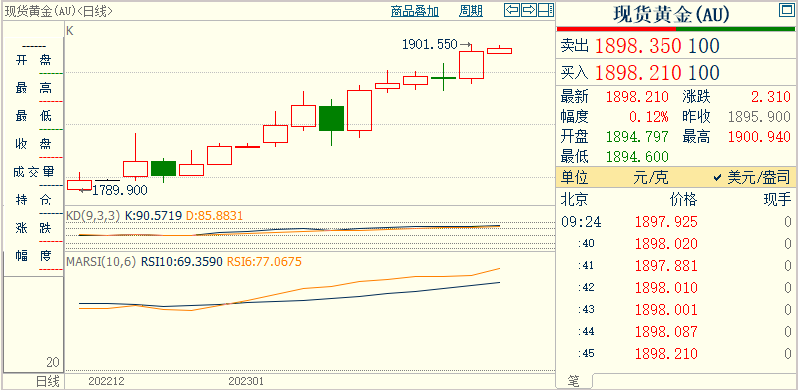Switch to the 笔 tab
Image resolution: width=798 pixels, height=390 pixels.
pos(574,380)
